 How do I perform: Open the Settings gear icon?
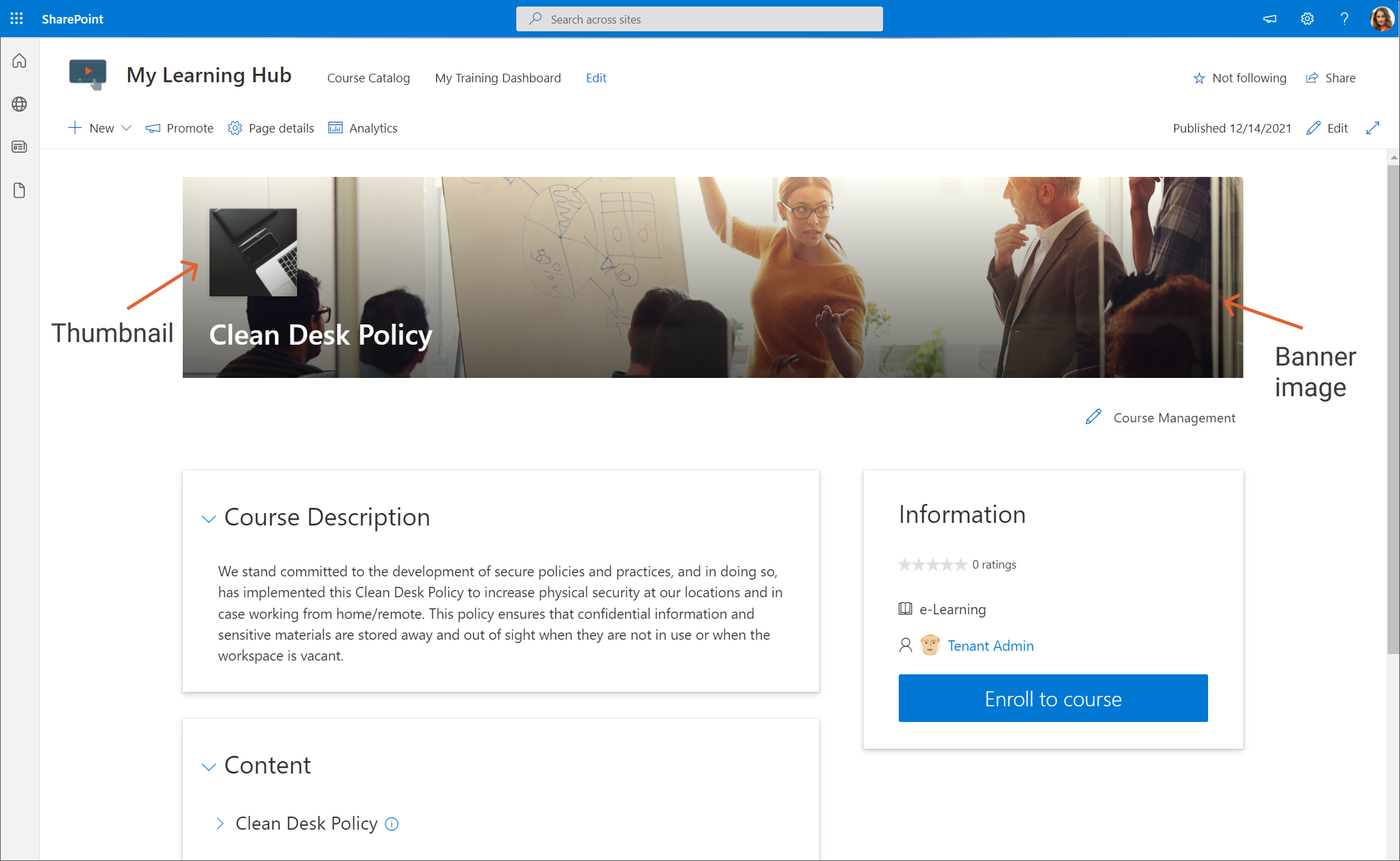(x=1307, y=19)
